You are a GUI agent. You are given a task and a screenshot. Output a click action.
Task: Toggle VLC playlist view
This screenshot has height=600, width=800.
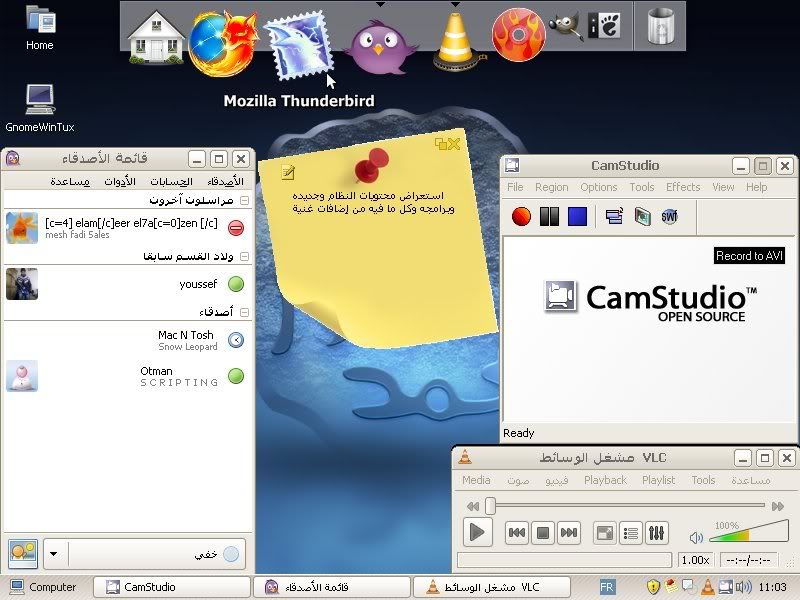click(631, 533)
